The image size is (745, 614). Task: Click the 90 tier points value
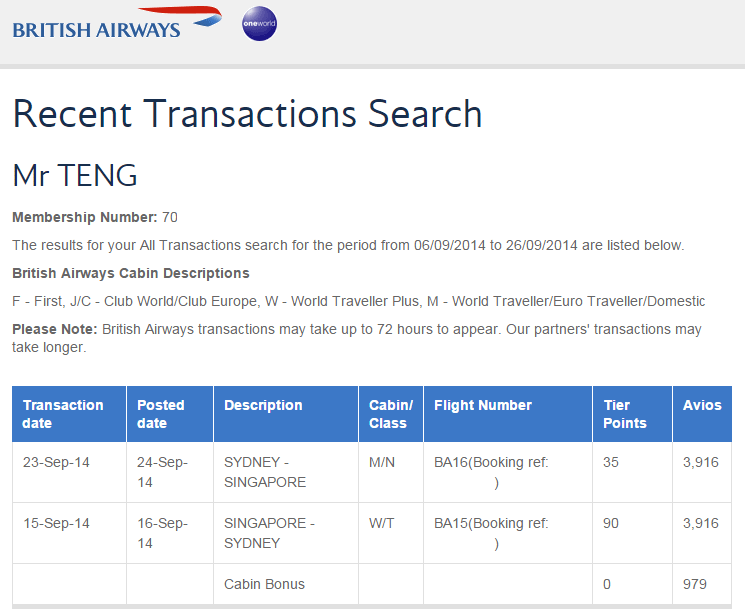611,523
